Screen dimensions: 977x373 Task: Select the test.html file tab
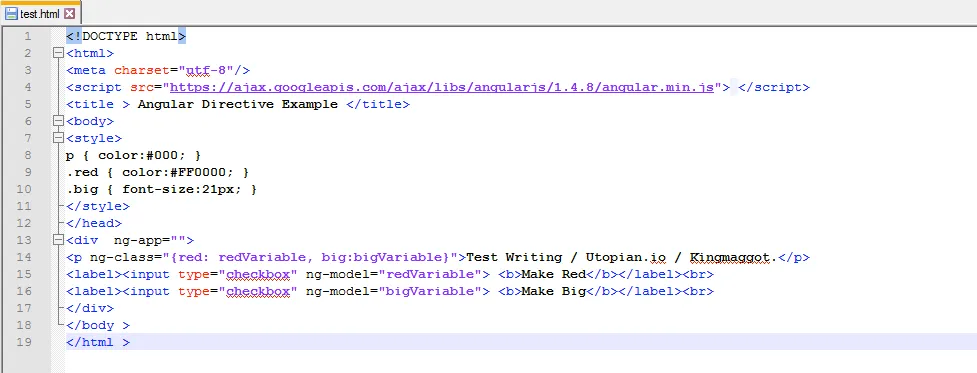point(40,13)
